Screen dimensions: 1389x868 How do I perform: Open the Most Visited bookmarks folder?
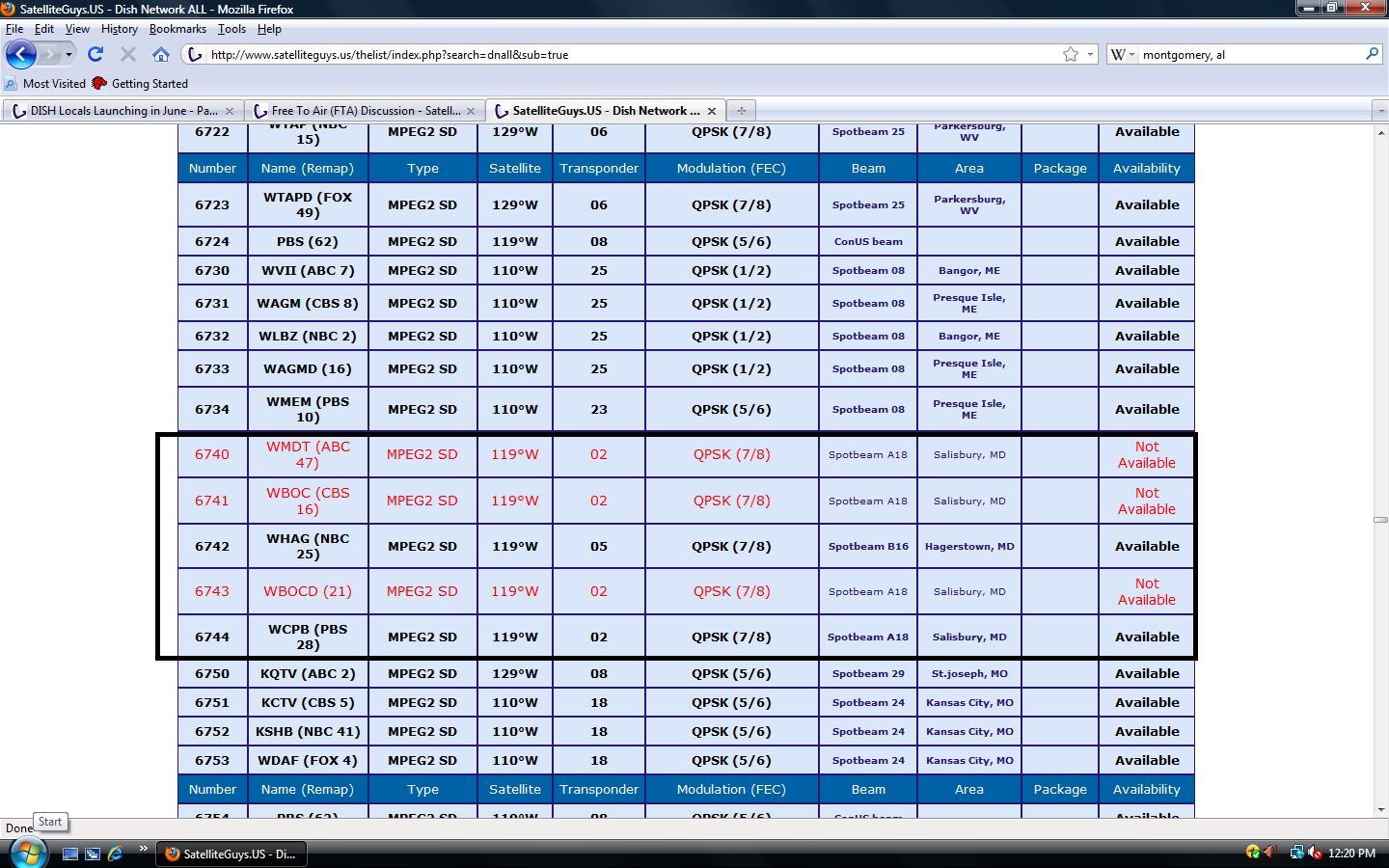coord(45,84)
